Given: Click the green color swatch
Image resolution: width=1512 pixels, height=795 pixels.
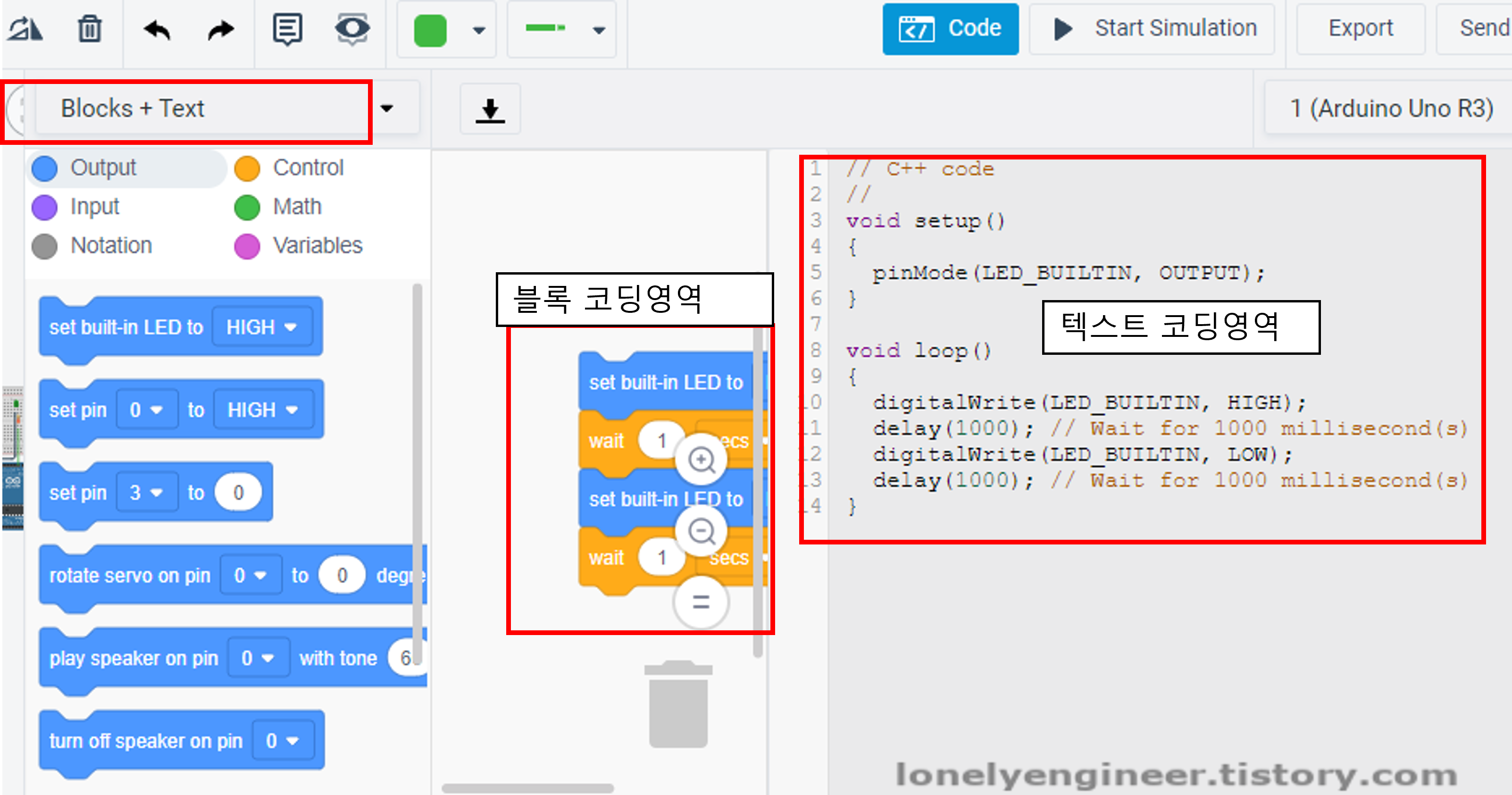Looking at the screenshot, I should pyautogui.click(x=430, y=30).
